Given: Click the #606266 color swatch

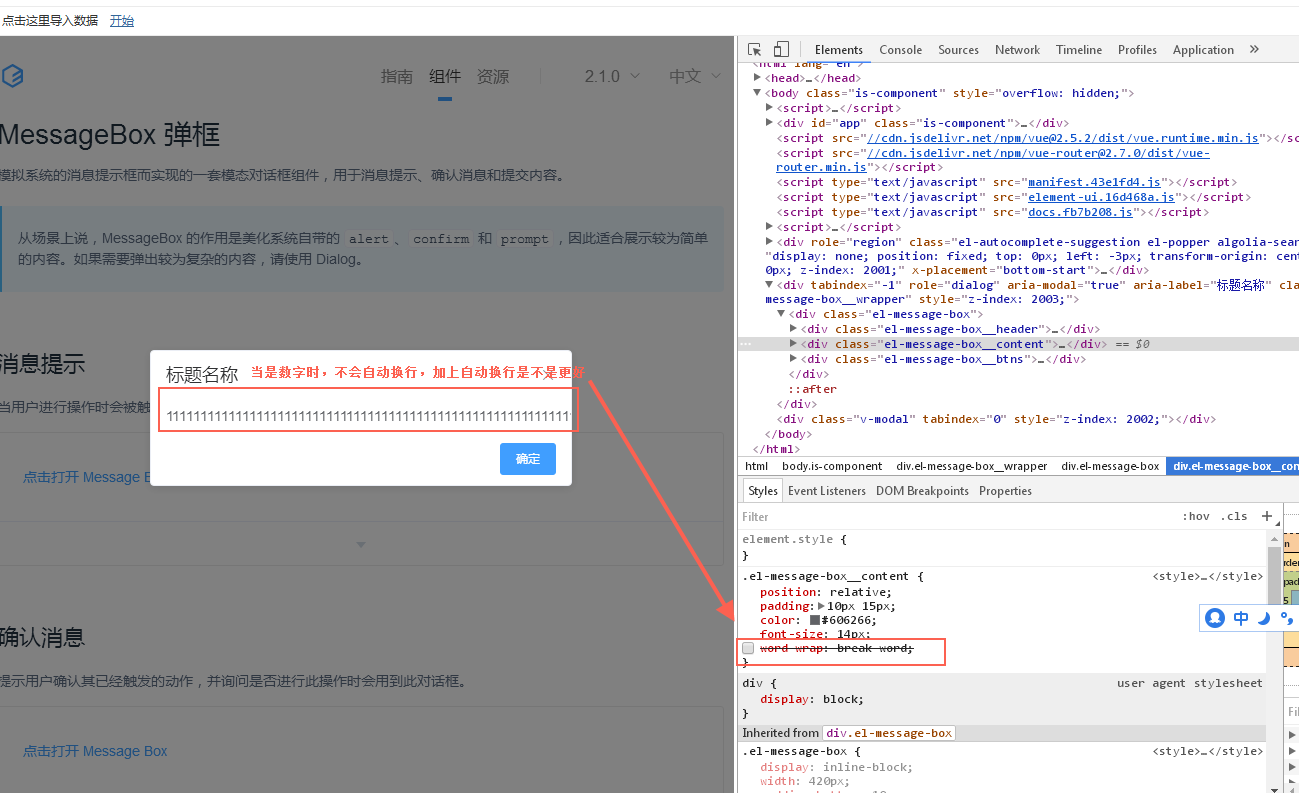Looking at the screenshot, I should tap(815, 620).
